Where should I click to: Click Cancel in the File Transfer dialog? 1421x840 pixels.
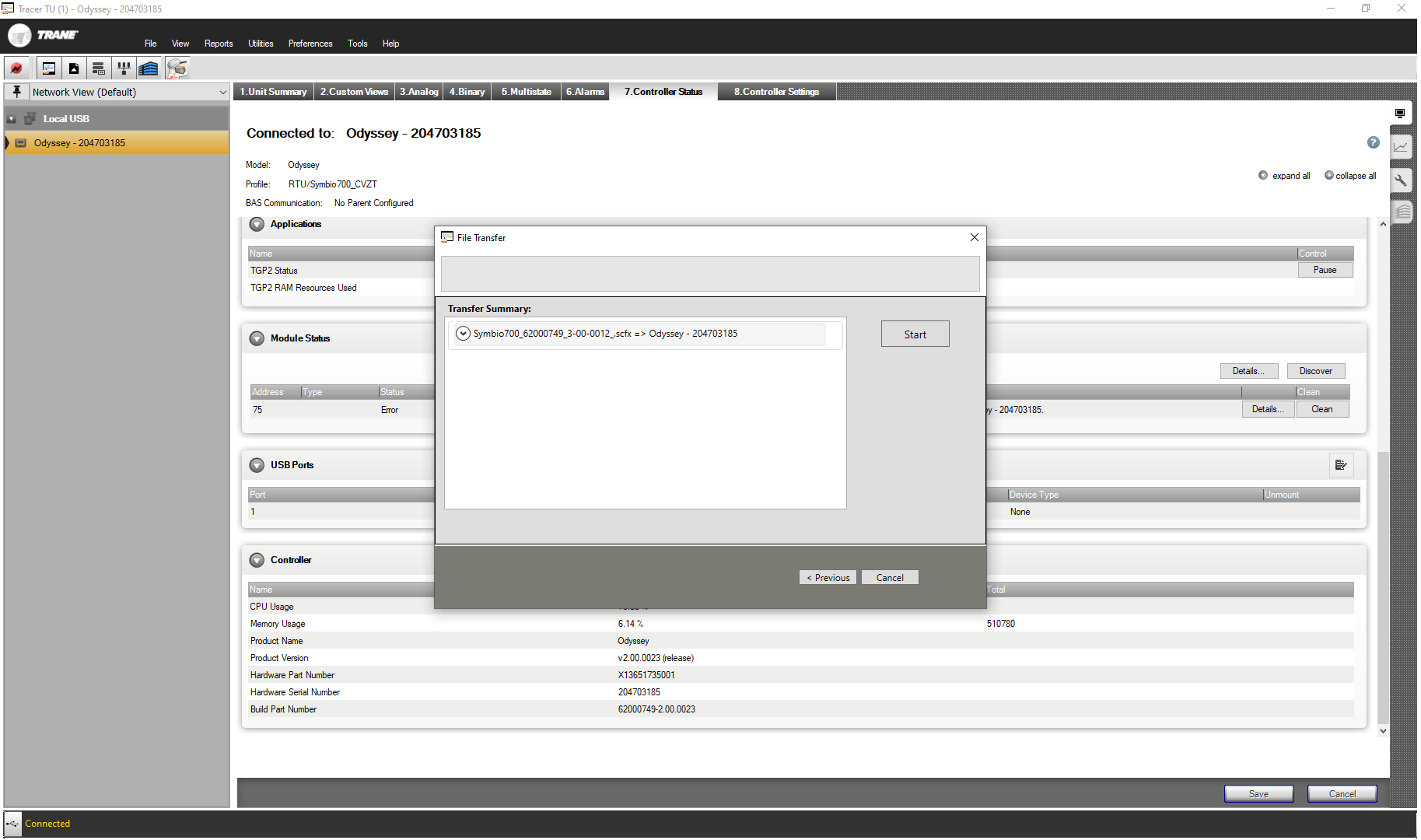coord(890,578)
